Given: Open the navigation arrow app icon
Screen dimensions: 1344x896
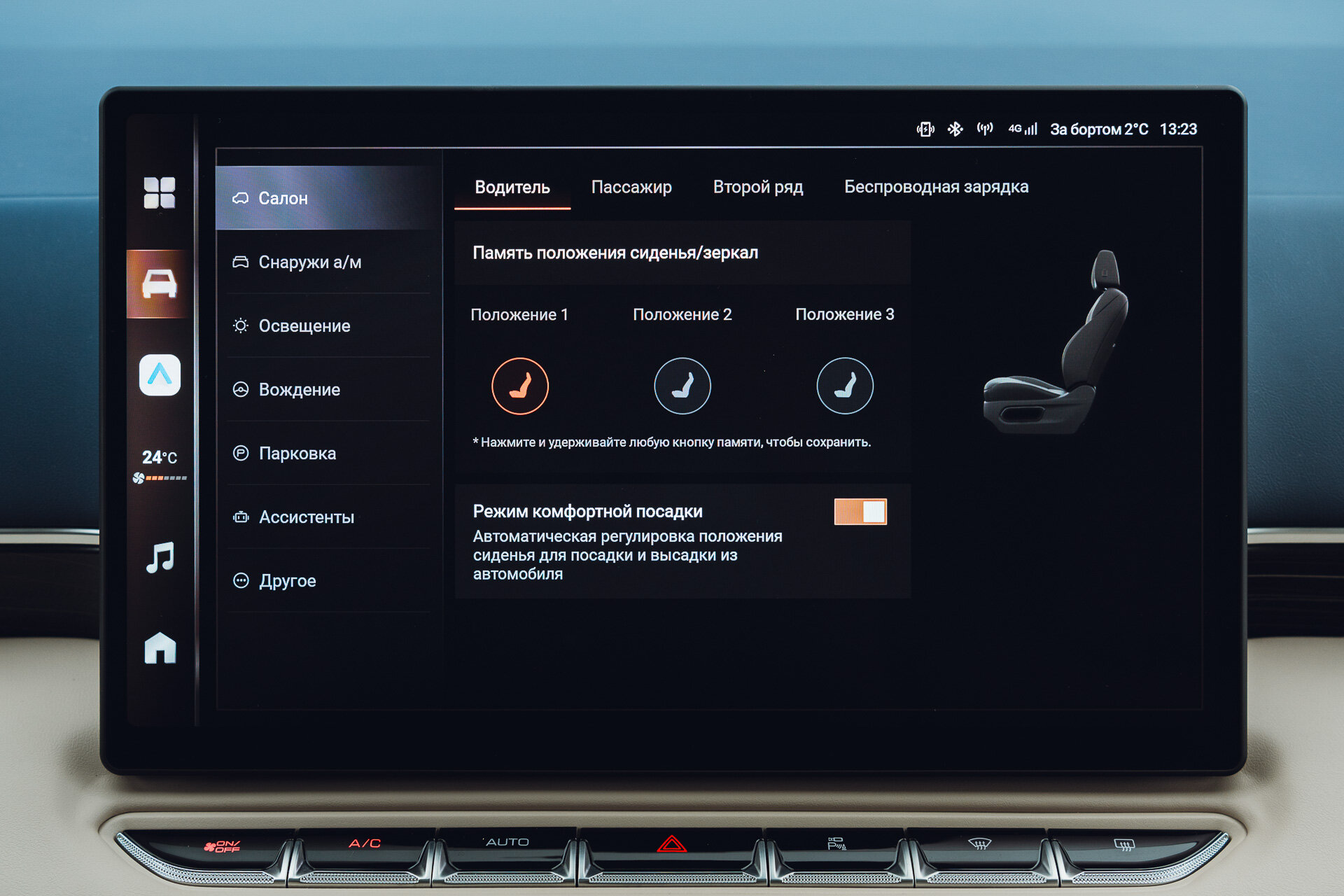Looking at the screenshot, I should pyautogui.click(x=160, y=375).
